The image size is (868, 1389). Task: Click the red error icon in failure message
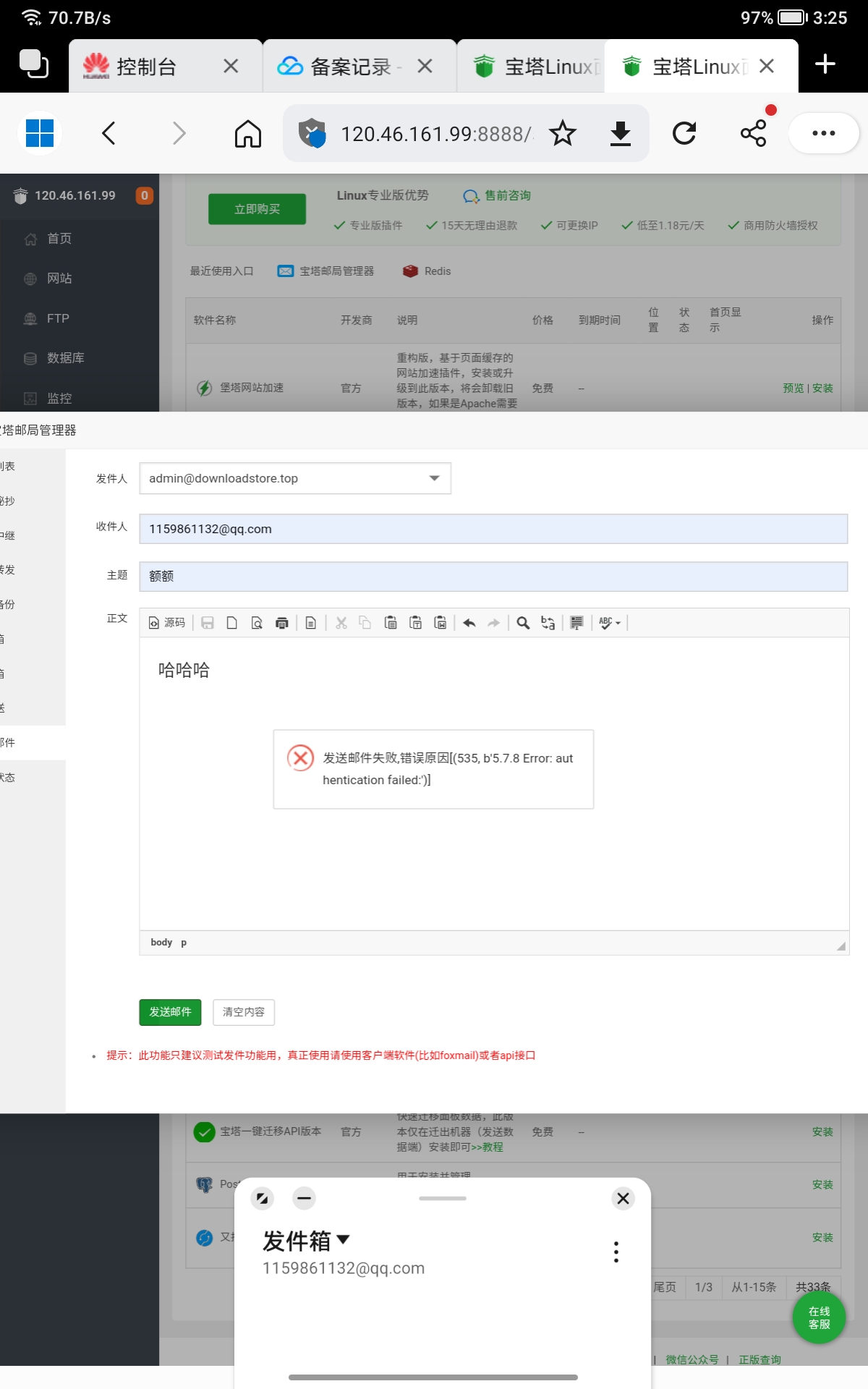coord(300,758)
